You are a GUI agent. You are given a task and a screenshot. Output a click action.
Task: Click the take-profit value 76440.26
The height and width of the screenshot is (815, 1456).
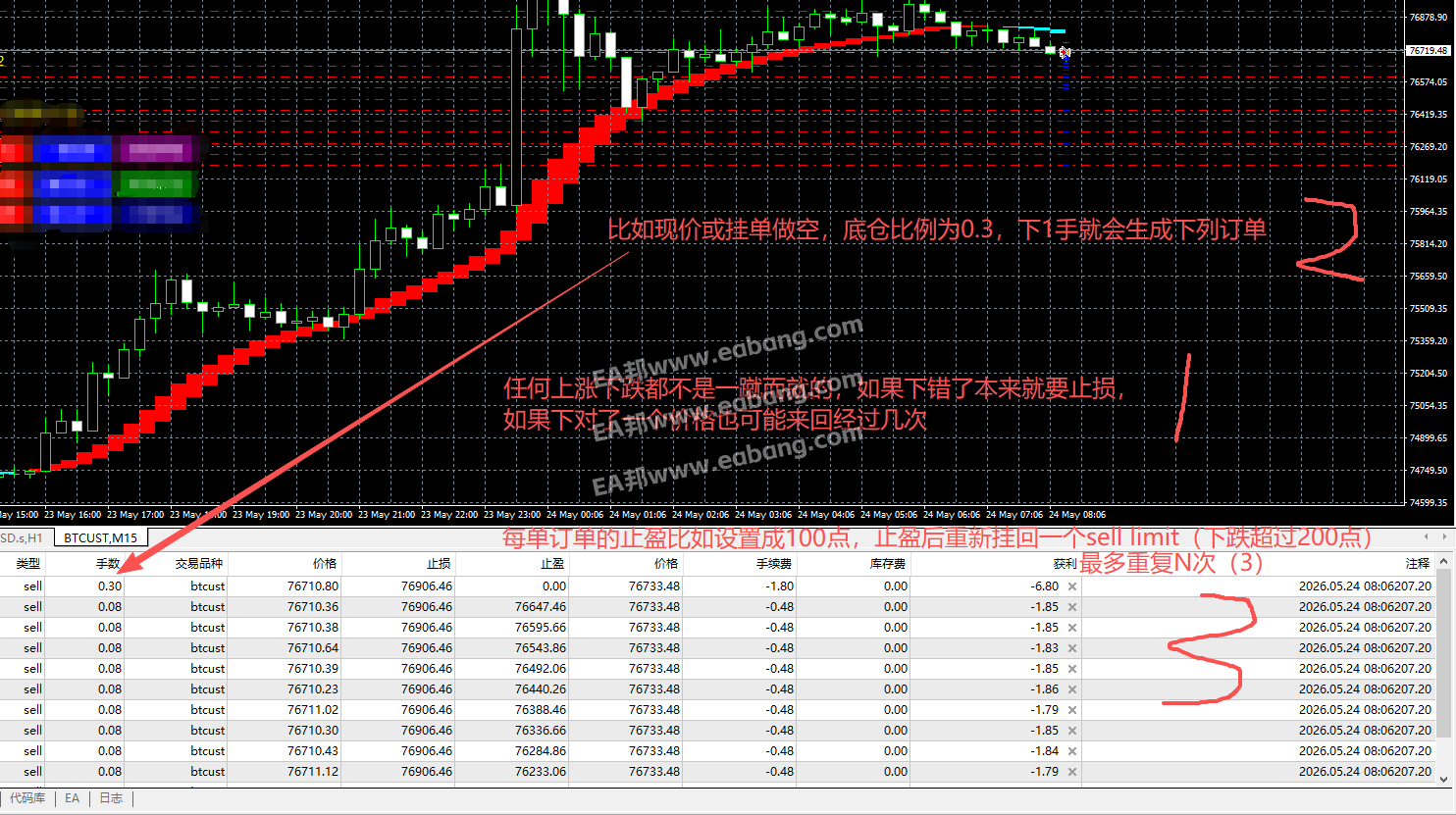[541, 689]
